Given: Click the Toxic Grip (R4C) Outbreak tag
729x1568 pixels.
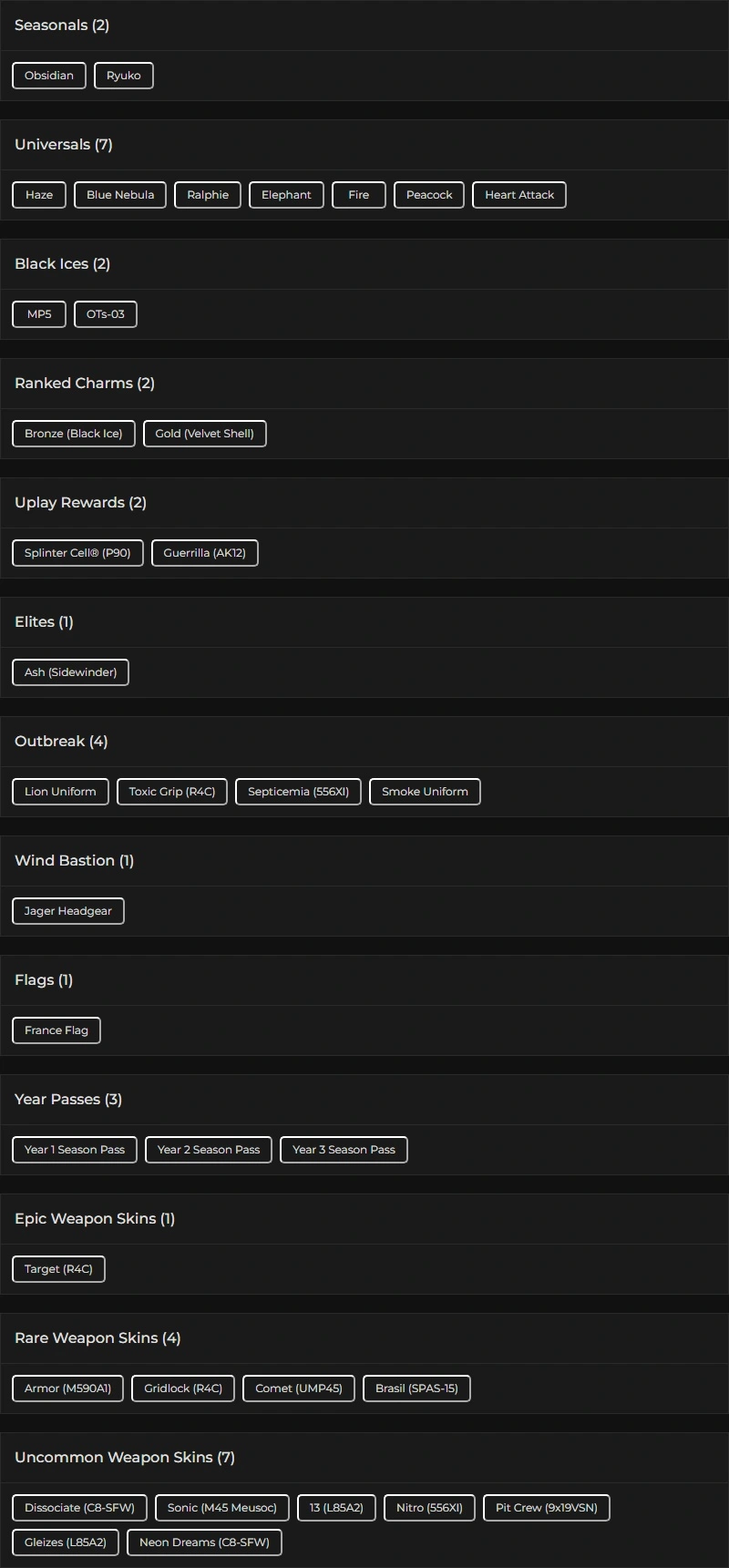Looking at the screenshot, I should (172, 792).
